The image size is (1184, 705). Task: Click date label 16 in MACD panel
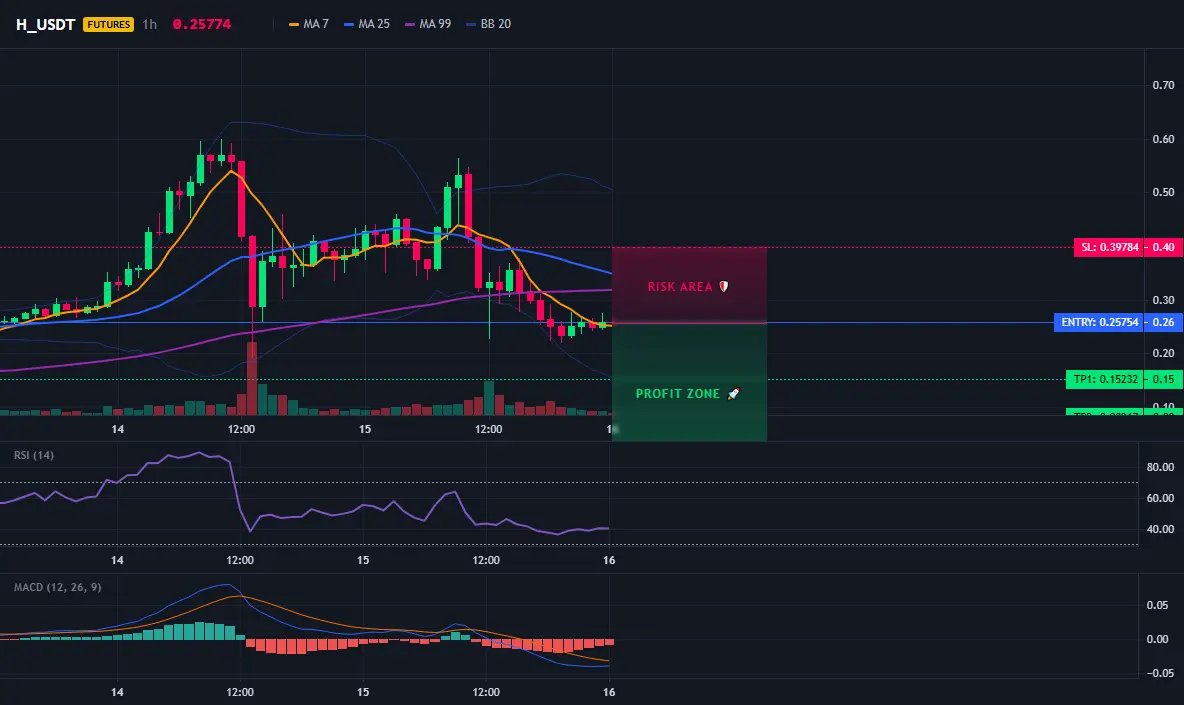click(609, 692)
